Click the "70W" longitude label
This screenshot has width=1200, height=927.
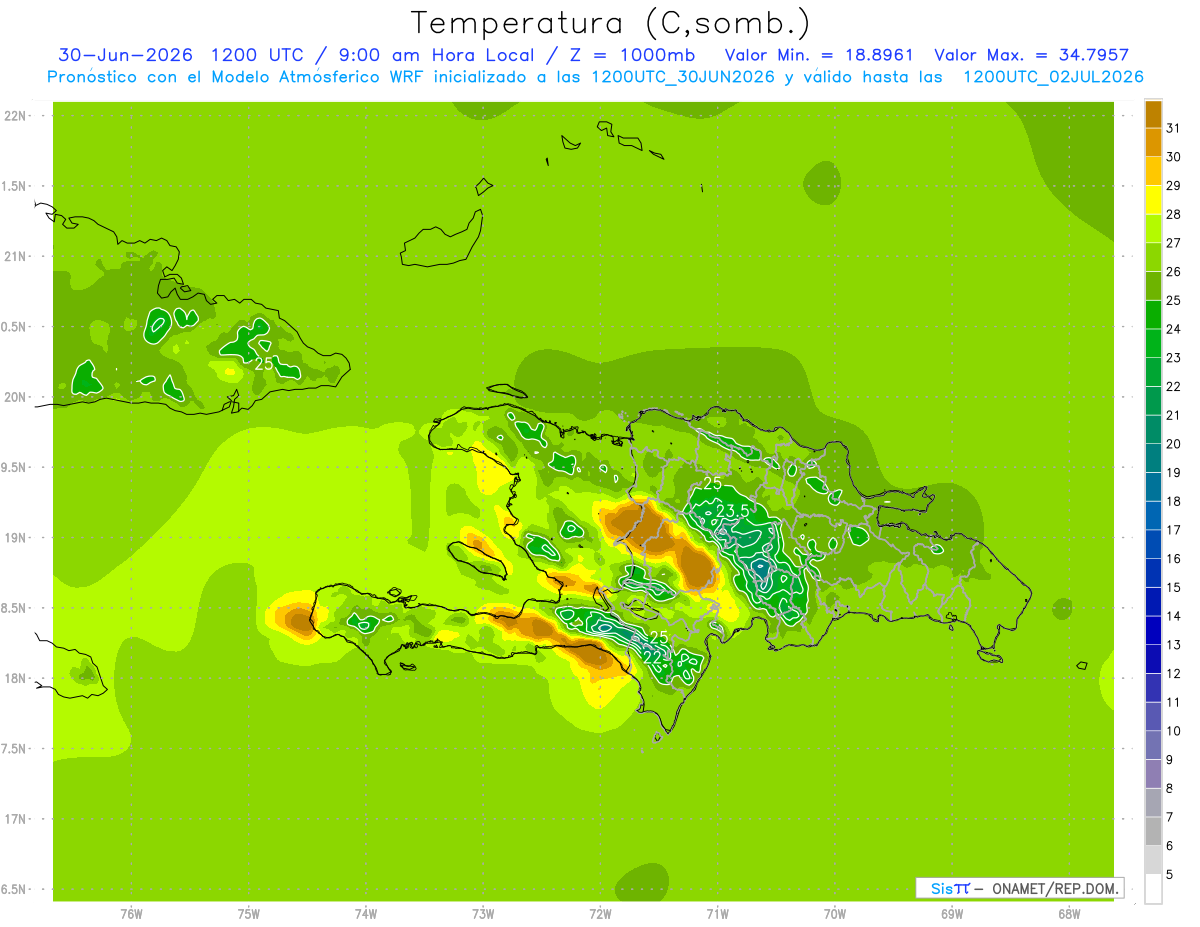(835, 914)
